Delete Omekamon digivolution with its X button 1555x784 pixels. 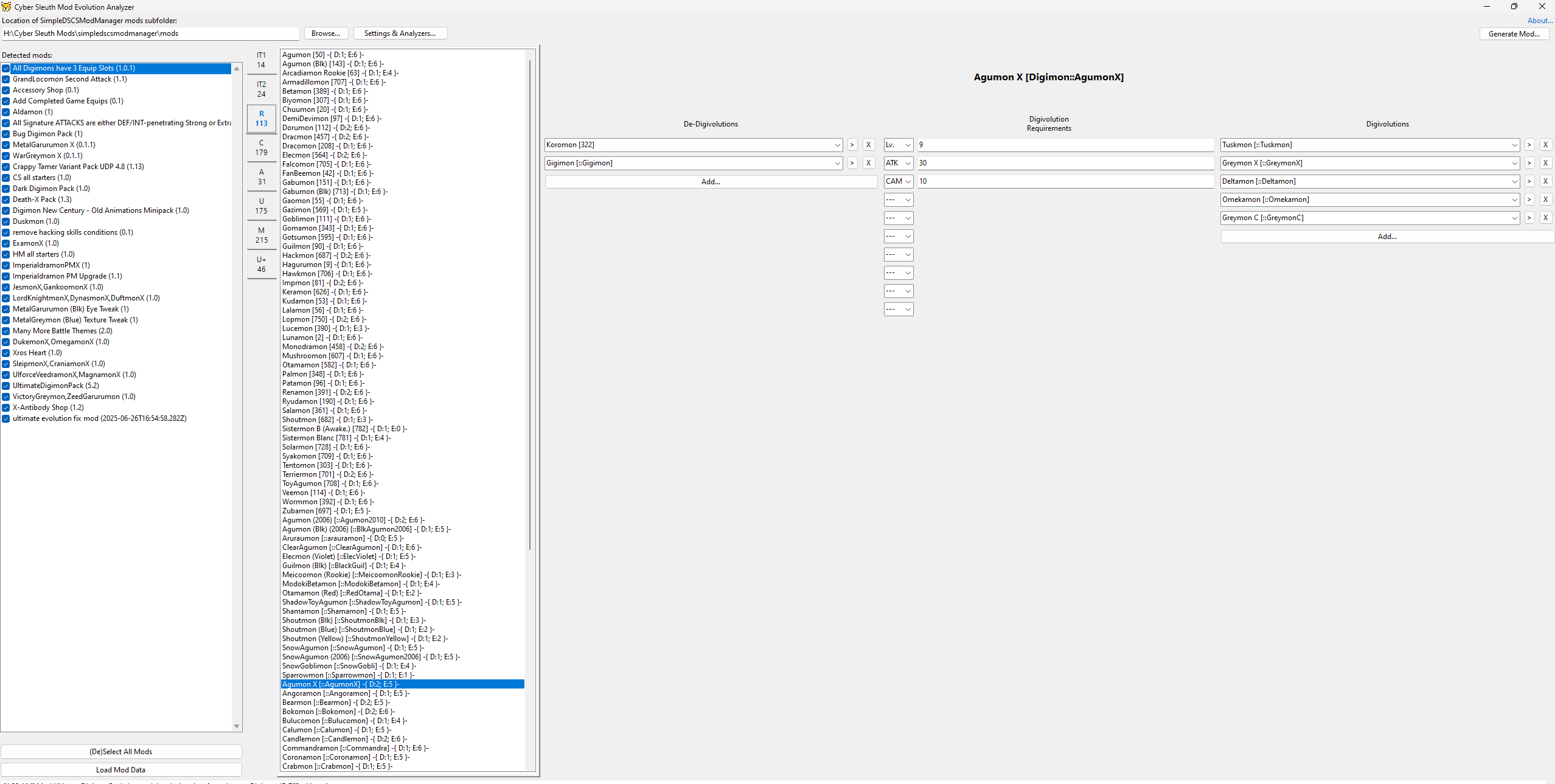(x=1545, y=199)
